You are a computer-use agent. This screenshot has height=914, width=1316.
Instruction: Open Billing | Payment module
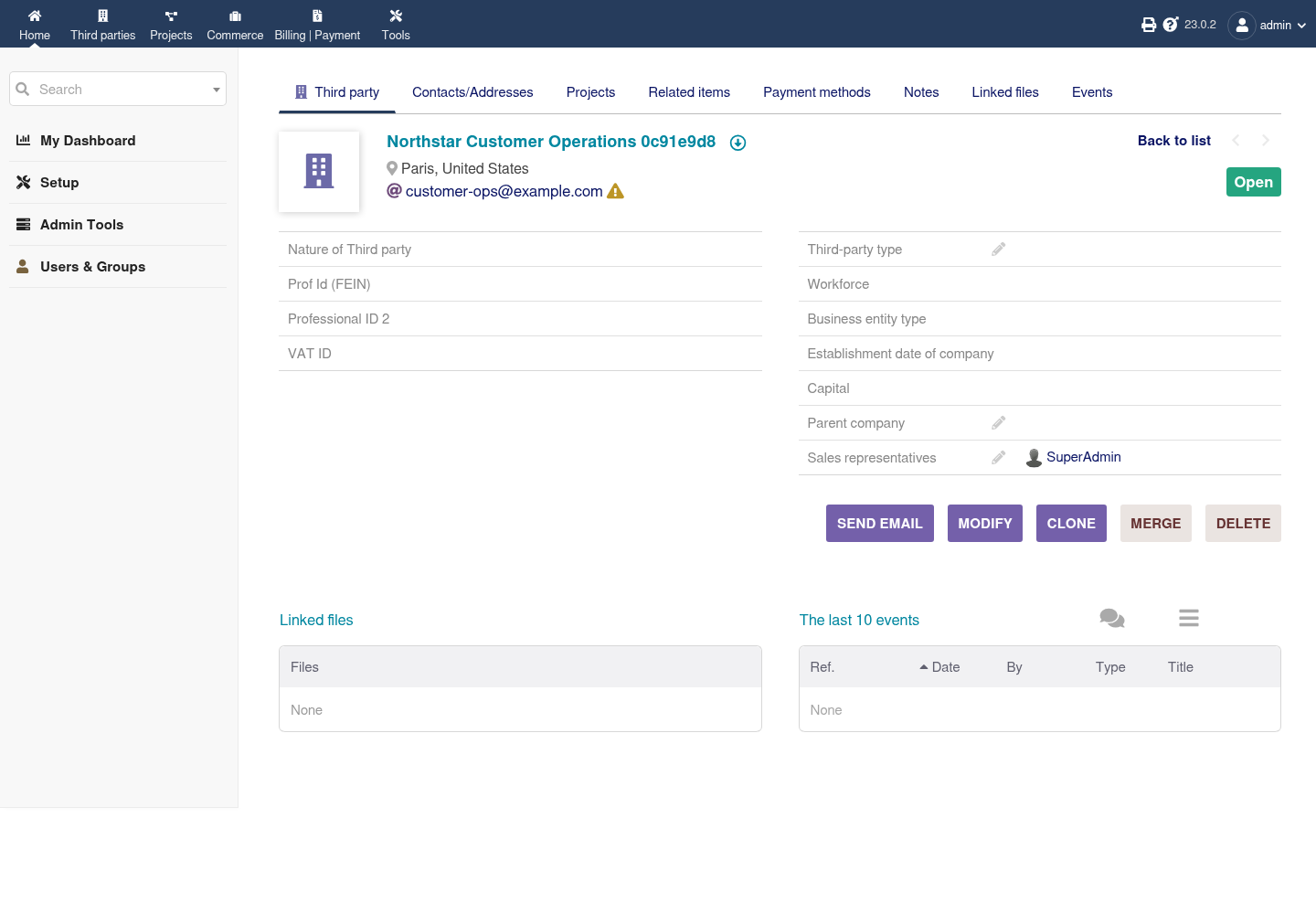(x=317, y=25)
